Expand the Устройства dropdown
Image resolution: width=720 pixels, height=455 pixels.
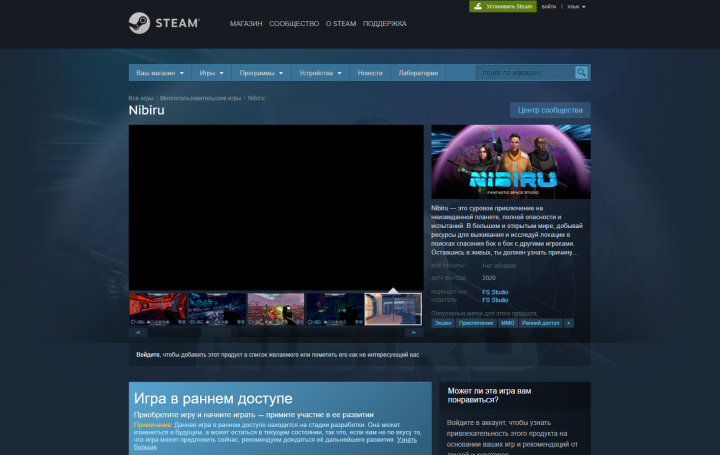click(x=320, y=73)
